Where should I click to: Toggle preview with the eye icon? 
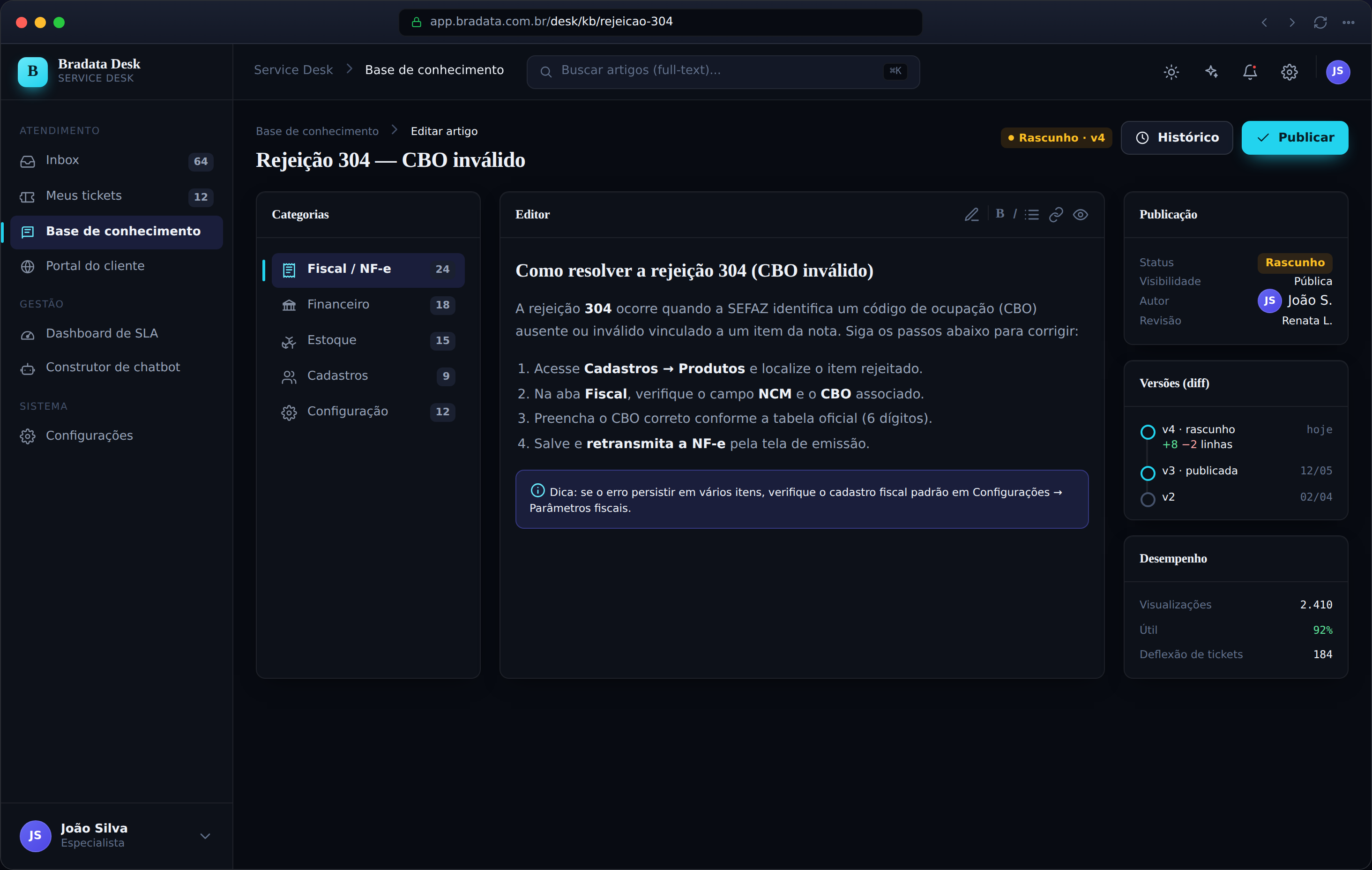(1080, 214)
